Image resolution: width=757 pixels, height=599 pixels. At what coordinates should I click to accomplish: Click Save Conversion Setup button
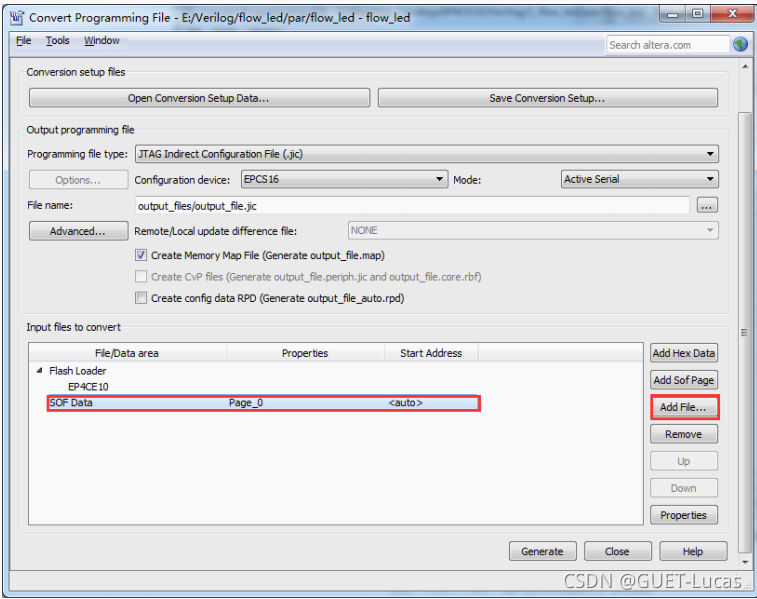point(547,98)
